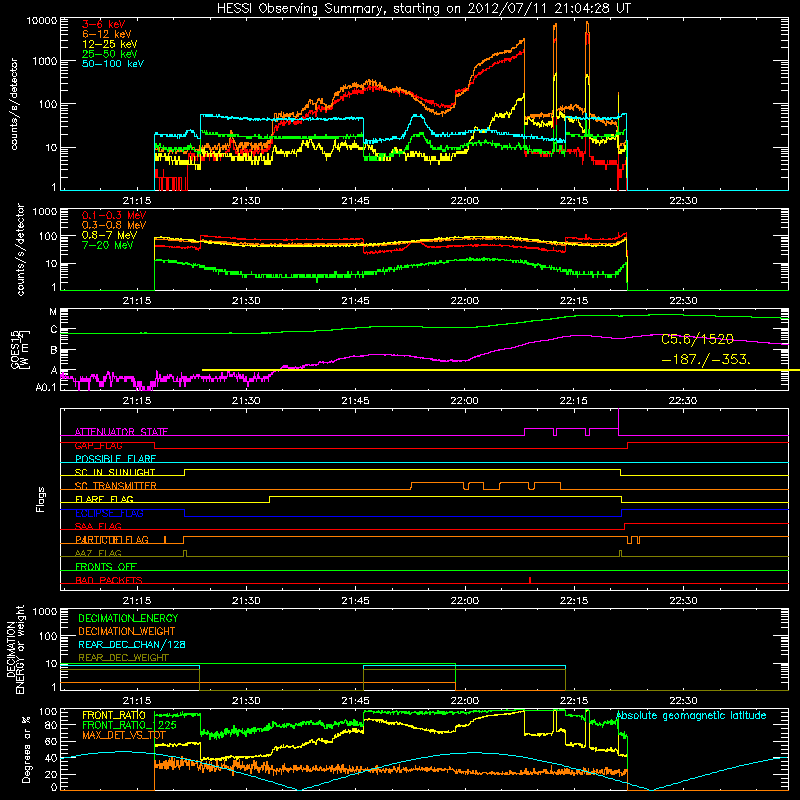Viewport: 800px width, 800px height.
Task: Select the SC_IN_SUNLIGHT flag label
Action: 115,472
